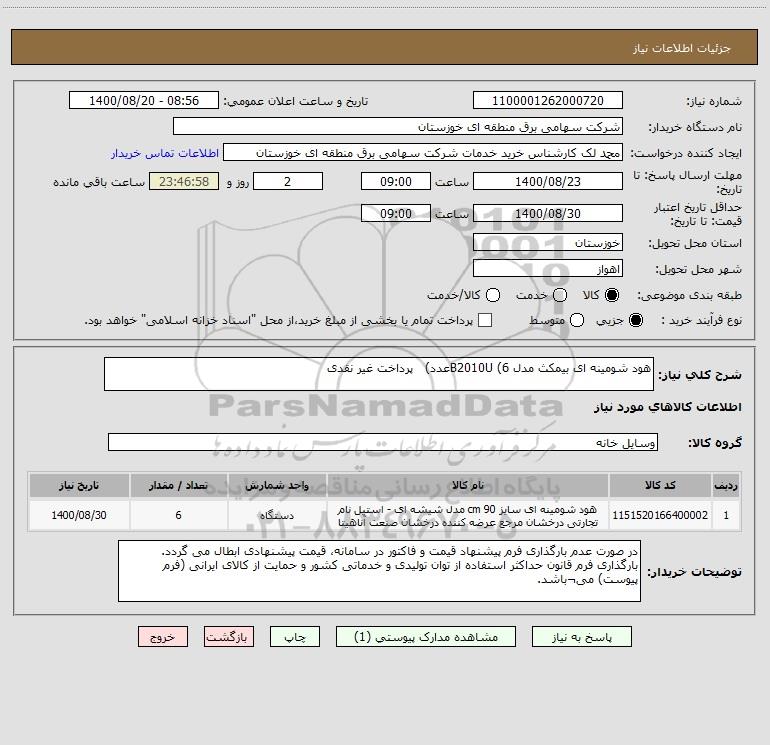Screen dimensions: 770x745
Task: Select the خدمت radio button
Action: coord(560,295)
